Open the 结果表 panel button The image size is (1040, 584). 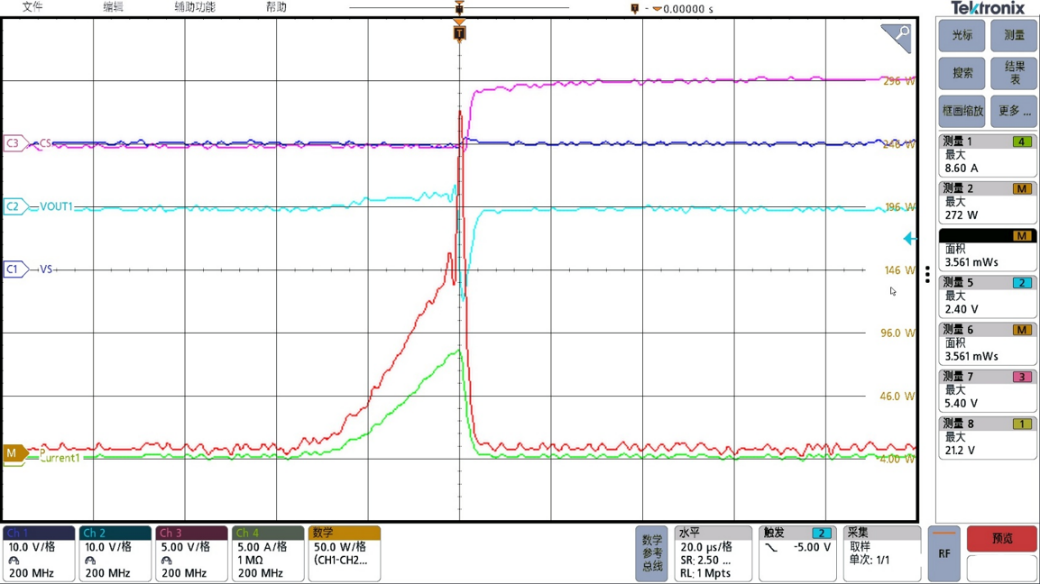[1013, 73]
